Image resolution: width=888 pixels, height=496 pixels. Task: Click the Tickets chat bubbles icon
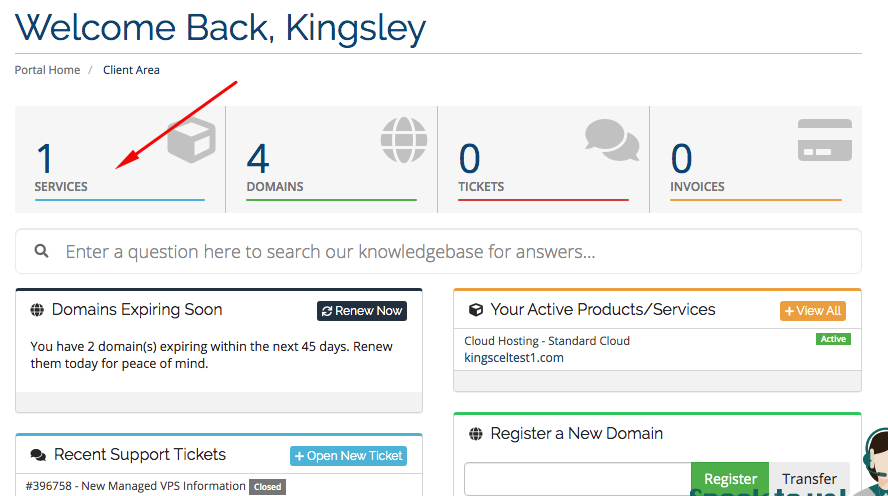tap(612, 140)
